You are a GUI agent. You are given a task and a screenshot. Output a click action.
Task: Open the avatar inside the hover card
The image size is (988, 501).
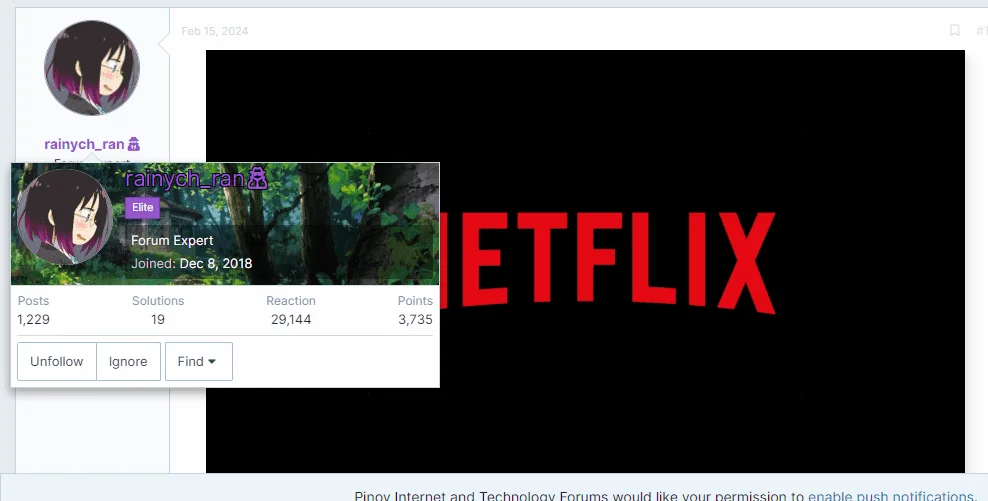pos(64,217)
